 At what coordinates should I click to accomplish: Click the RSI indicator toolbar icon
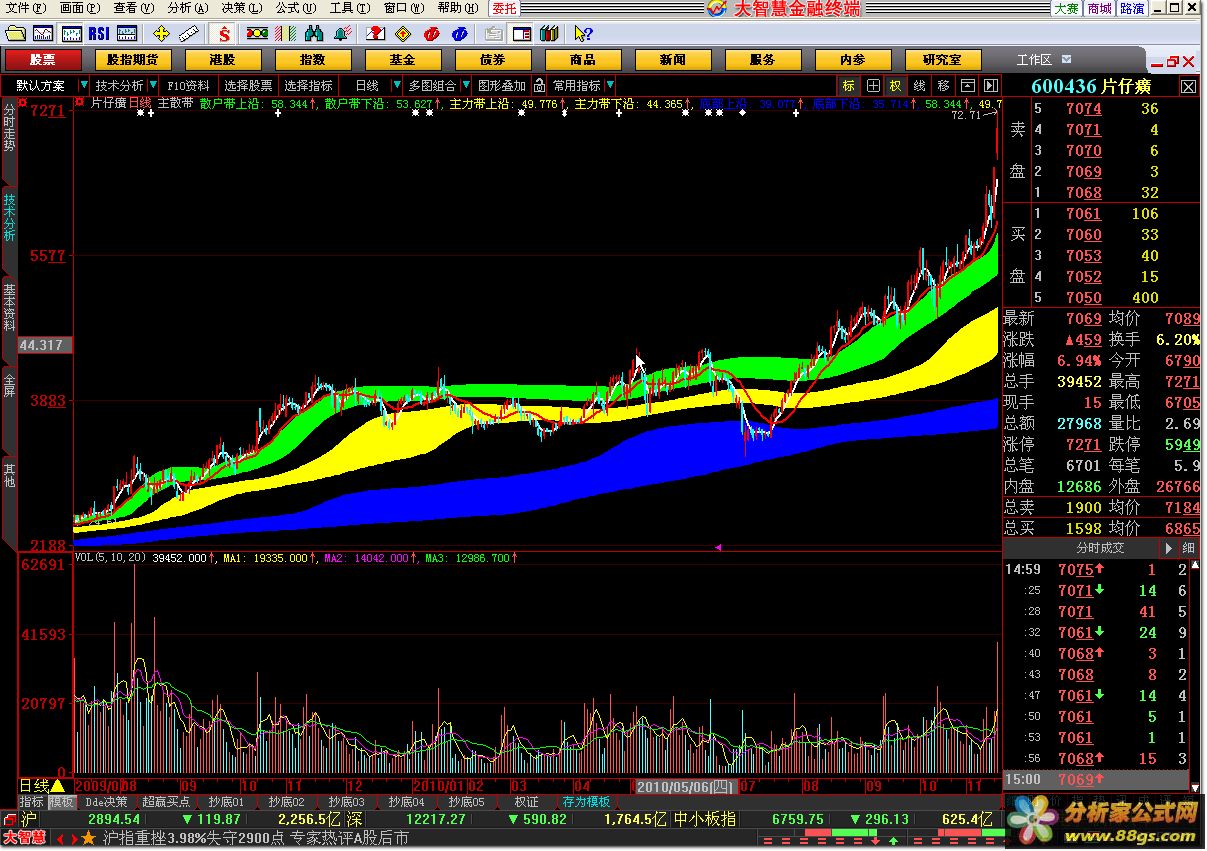tap(100, 34)
